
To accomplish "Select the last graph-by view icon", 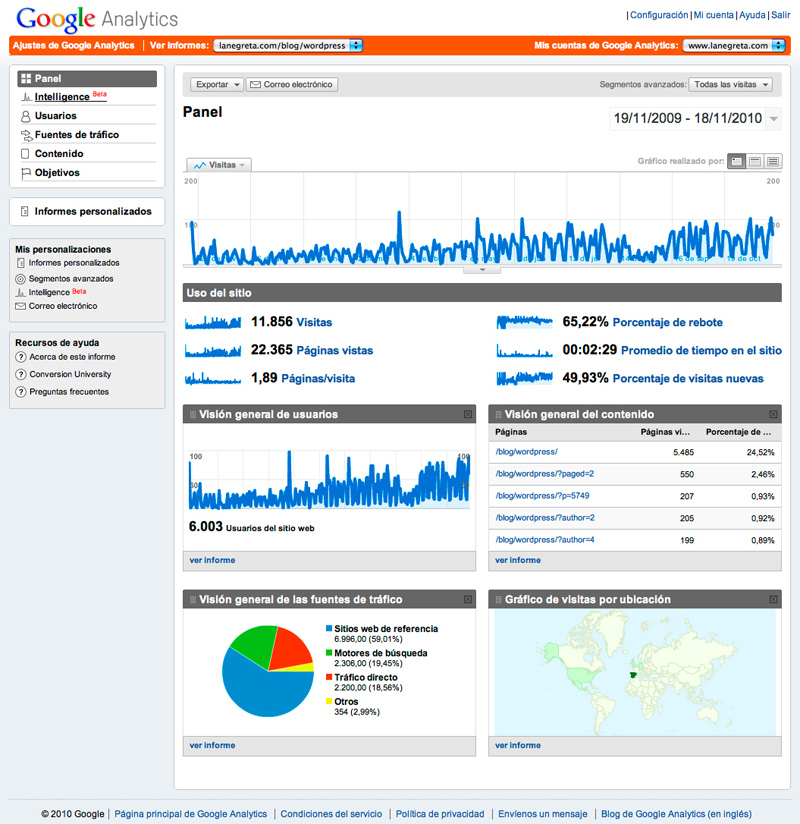I will [773, 161].
